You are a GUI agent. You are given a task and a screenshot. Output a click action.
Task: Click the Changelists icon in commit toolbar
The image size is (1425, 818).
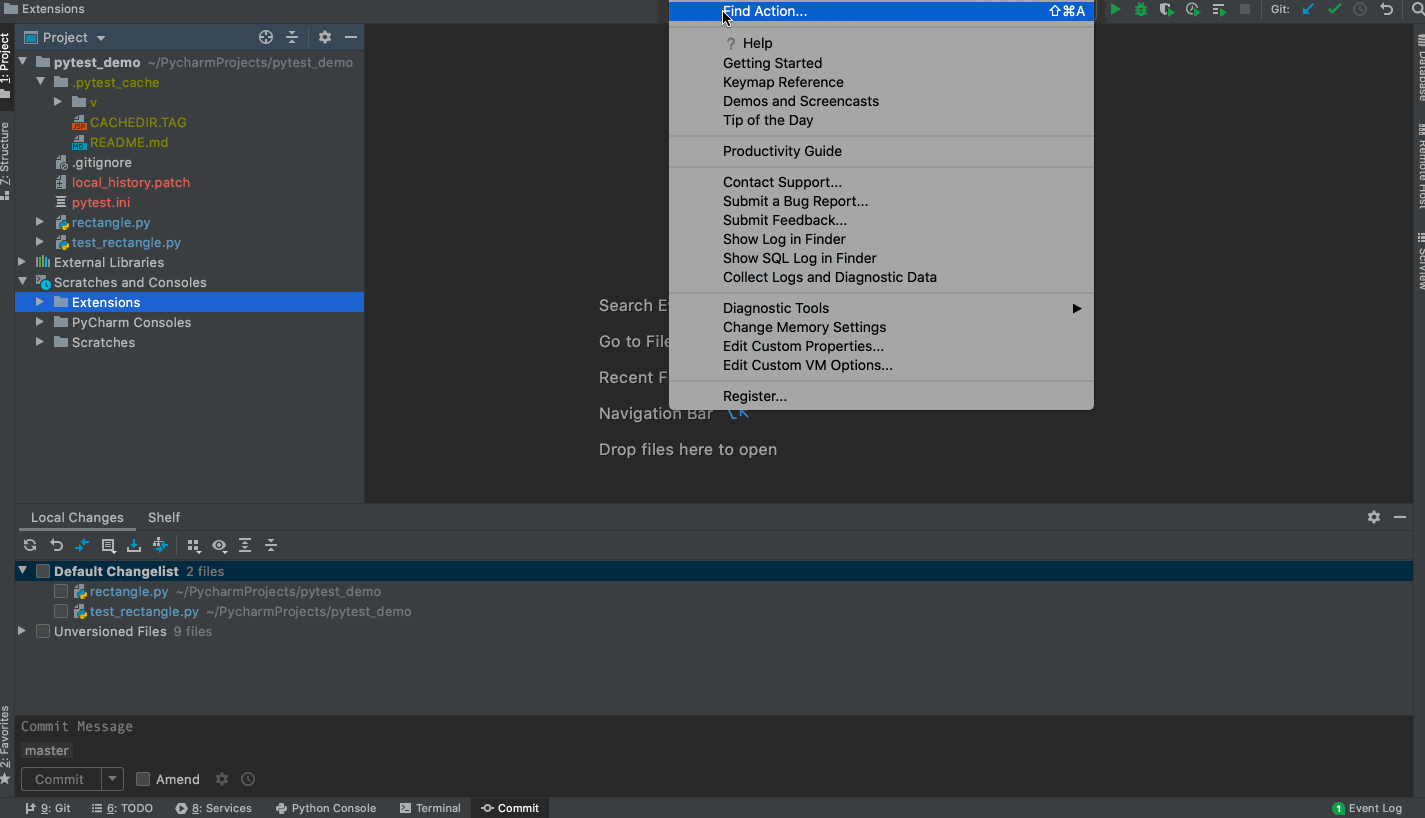108,545
